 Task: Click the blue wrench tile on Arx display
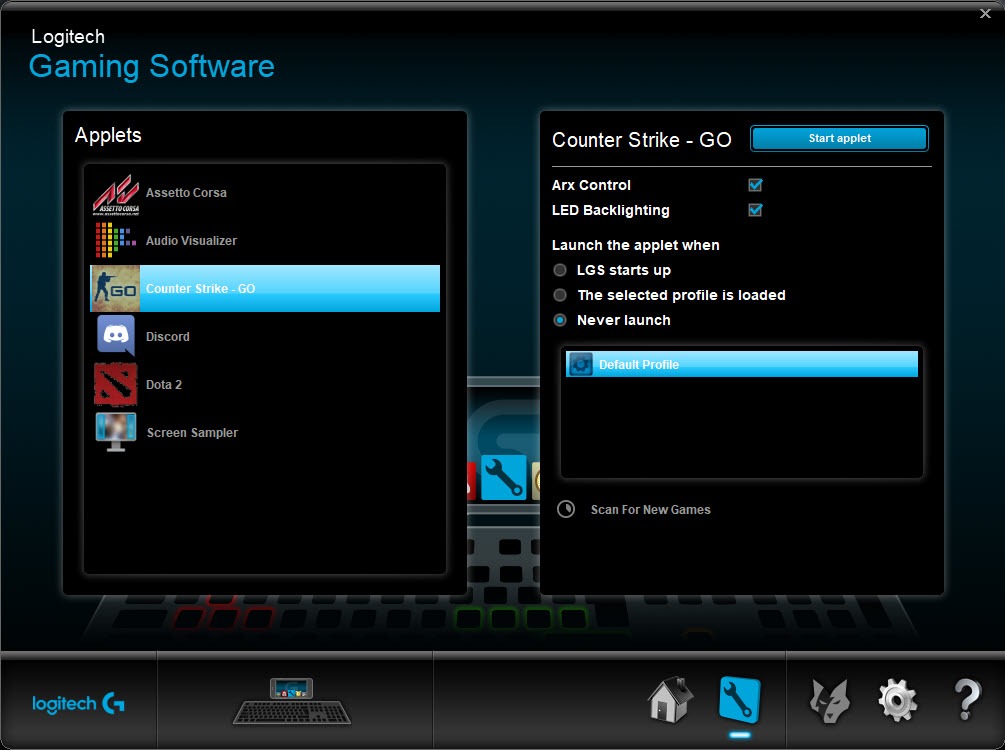tap(504, 478)
